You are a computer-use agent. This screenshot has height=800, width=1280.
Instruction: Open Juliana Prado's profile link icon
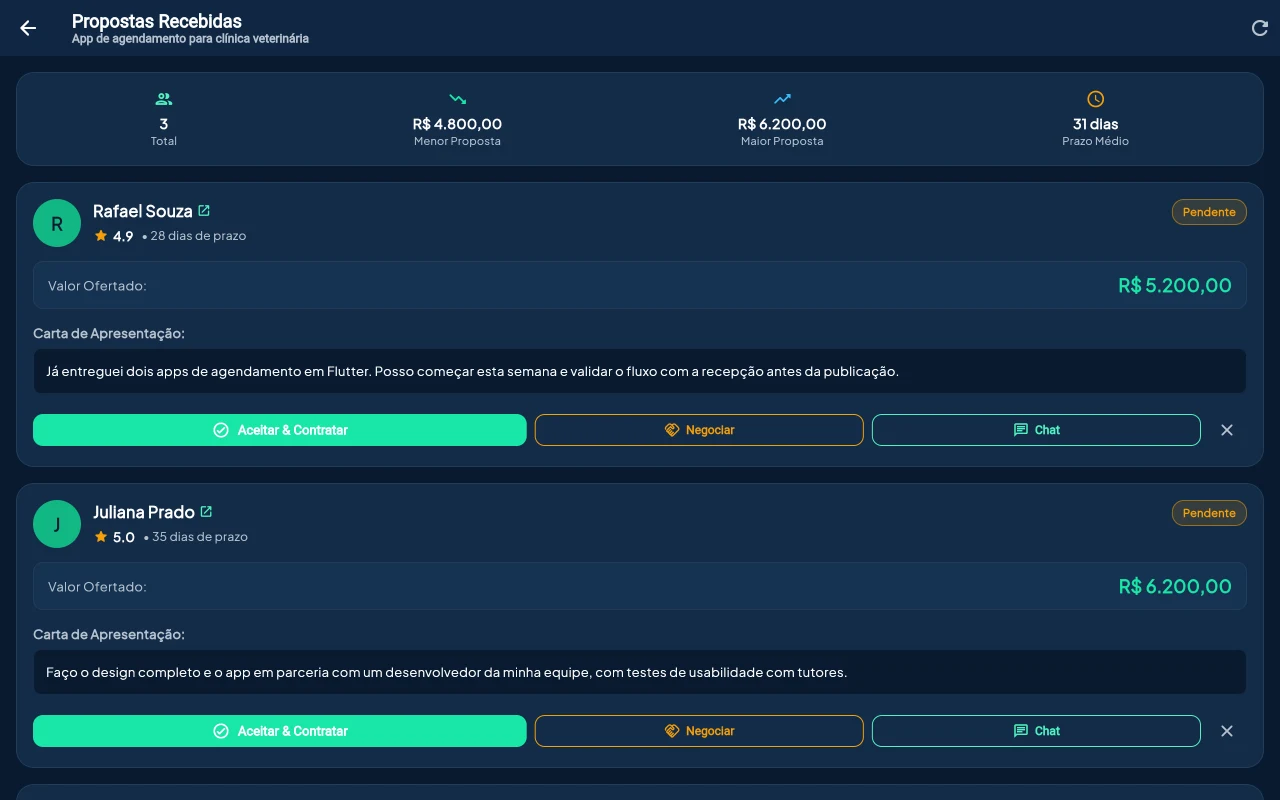click(206, 512)
